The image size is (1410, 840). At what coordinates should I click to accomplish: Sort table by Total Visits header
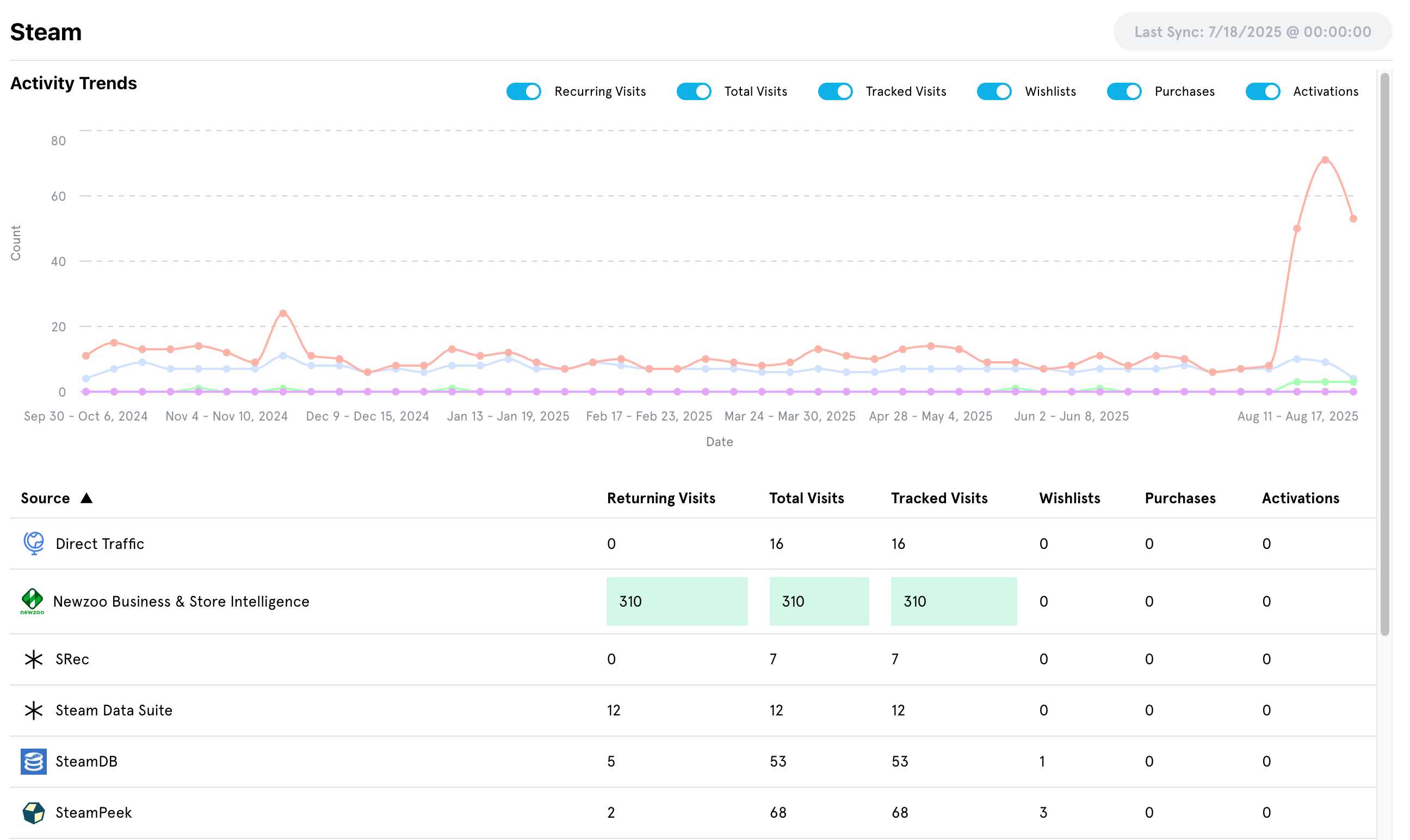pos(806,498)
